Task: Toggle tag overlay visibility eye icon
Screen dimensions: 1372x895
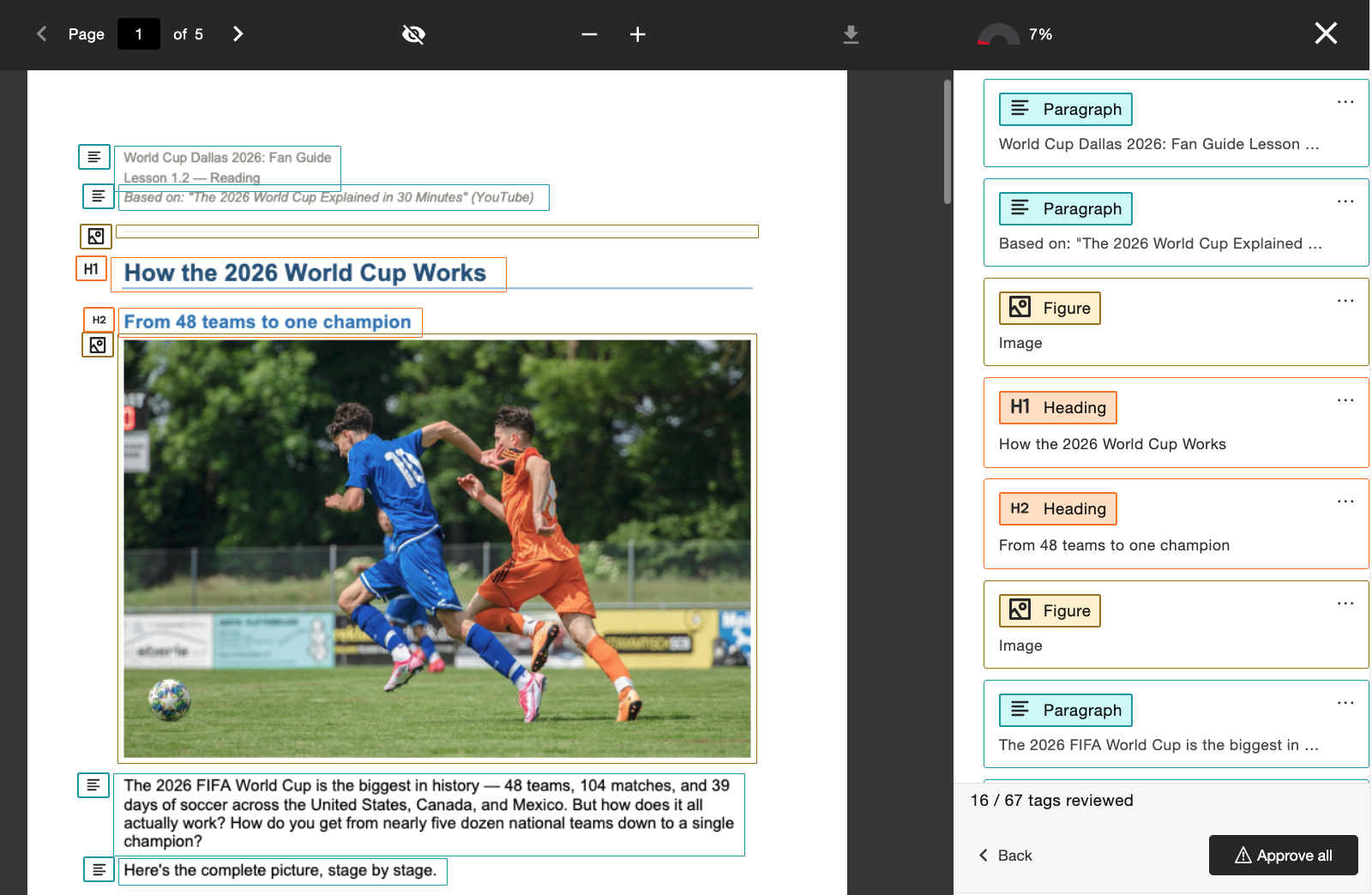Action: (413, 34)
